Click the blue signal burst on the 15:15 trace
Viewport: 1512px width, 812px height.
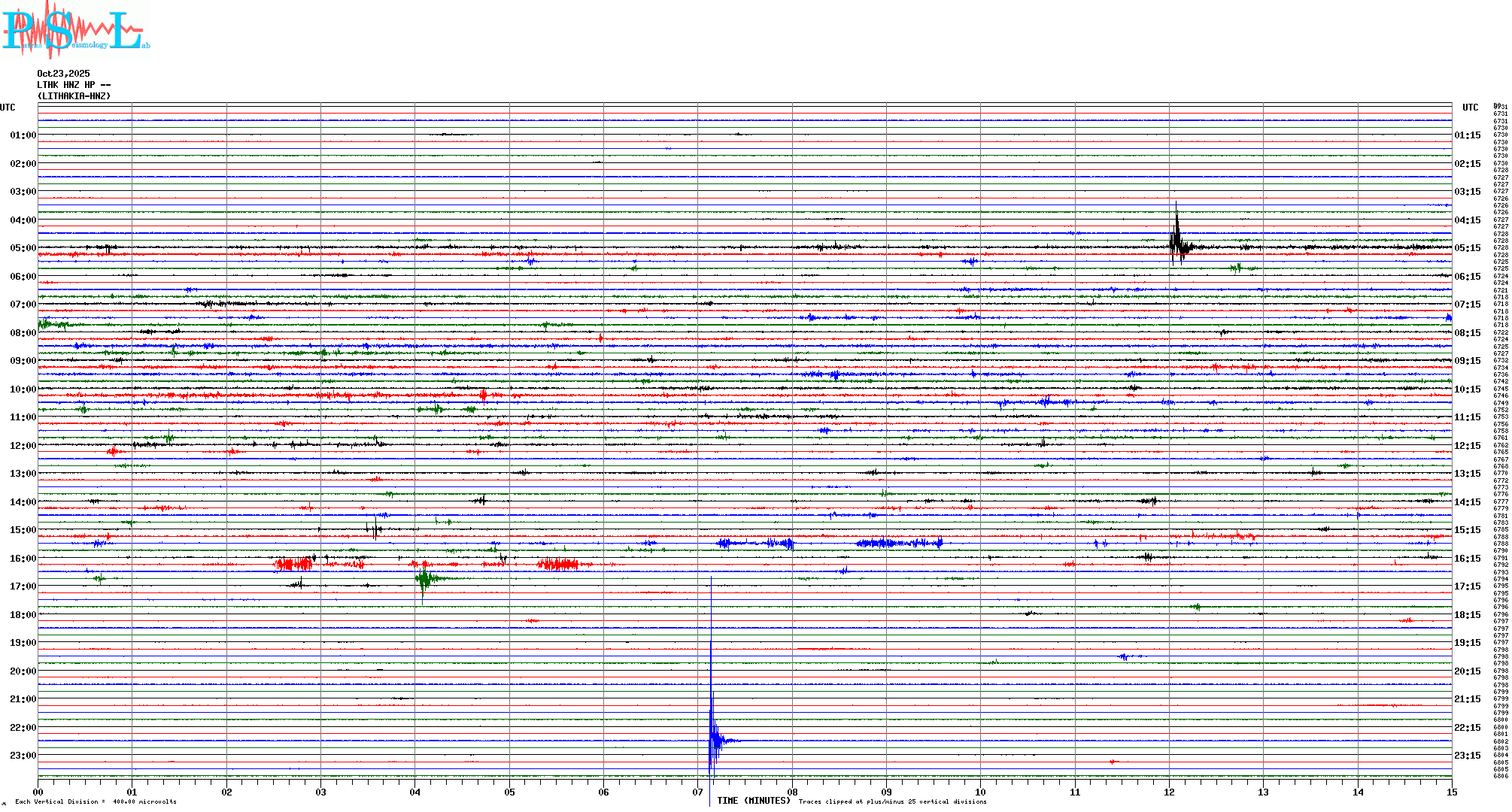(899, 543)
